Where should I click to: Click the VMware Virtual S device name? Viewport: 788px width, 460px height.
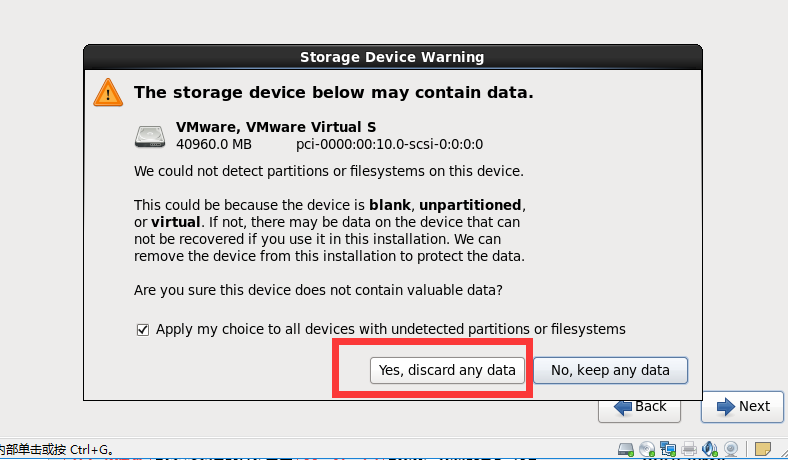tap(276, 127)
